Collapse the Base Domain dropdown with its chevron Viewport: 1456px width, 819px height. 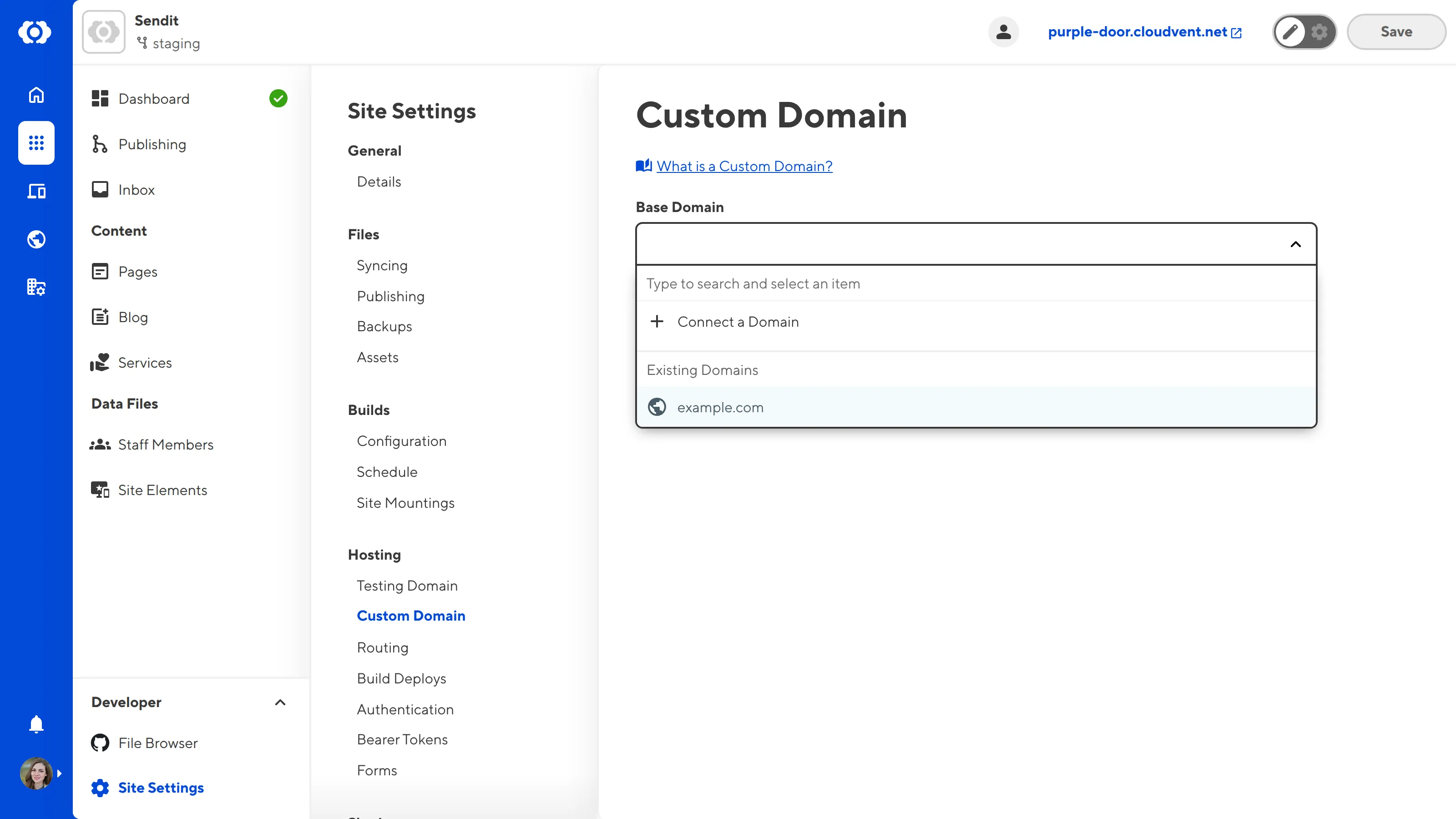[x=1294, y=244]
